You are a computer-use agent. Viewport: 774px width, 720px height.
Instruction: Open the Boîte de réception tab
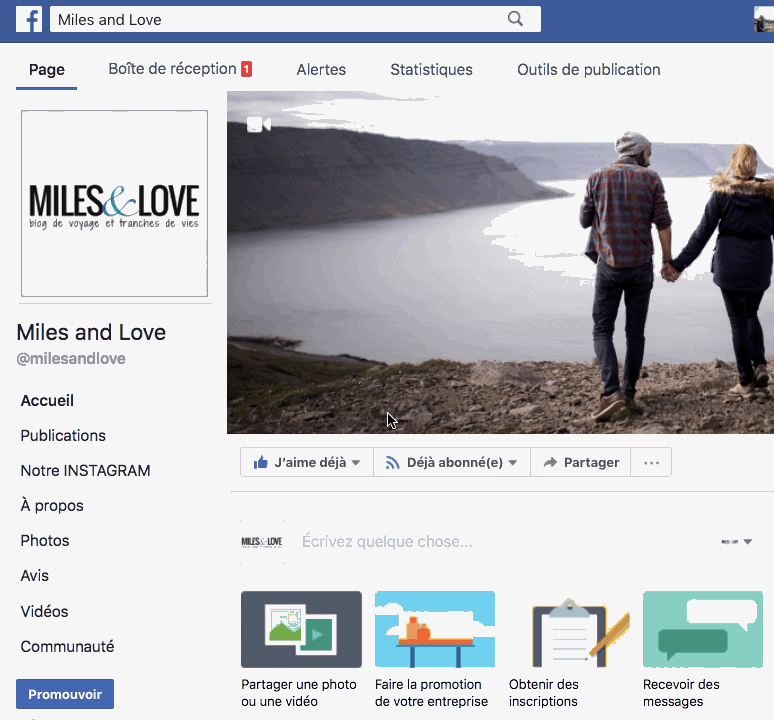coord(179,70)
